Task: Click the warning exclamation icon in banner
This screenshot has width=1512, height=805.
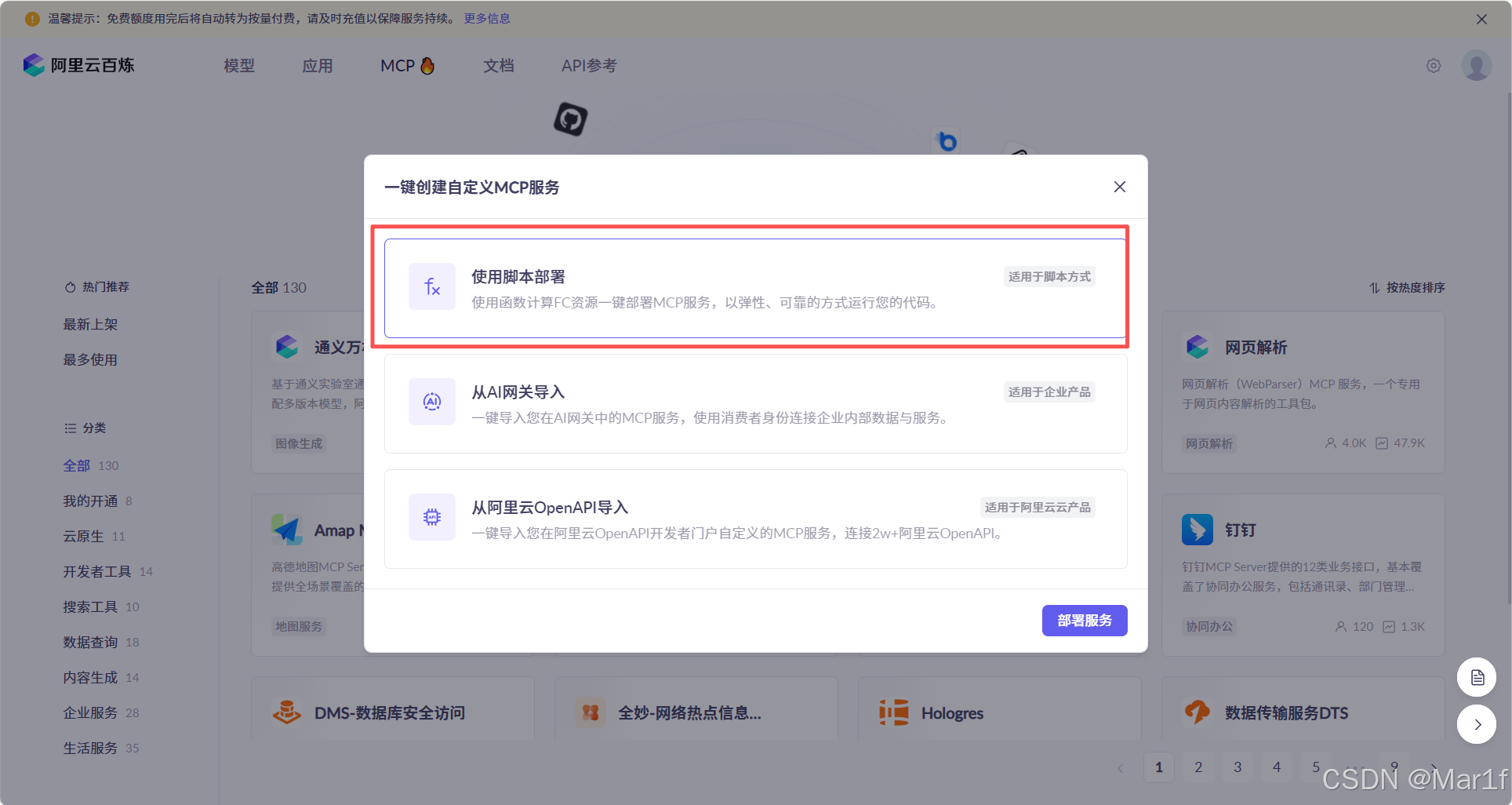Action: pyautogui.click(x=32, y=19)
